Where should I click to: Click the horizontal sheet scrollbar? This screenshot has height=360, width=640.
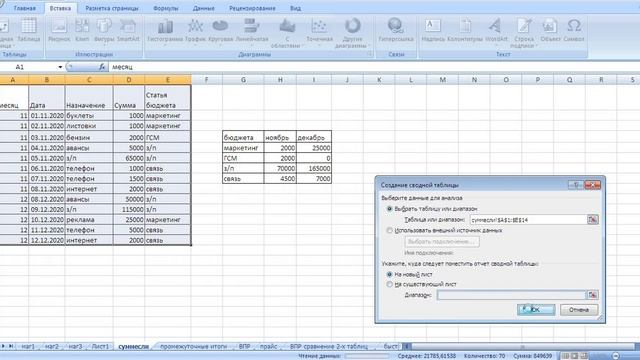click(522, 347)
